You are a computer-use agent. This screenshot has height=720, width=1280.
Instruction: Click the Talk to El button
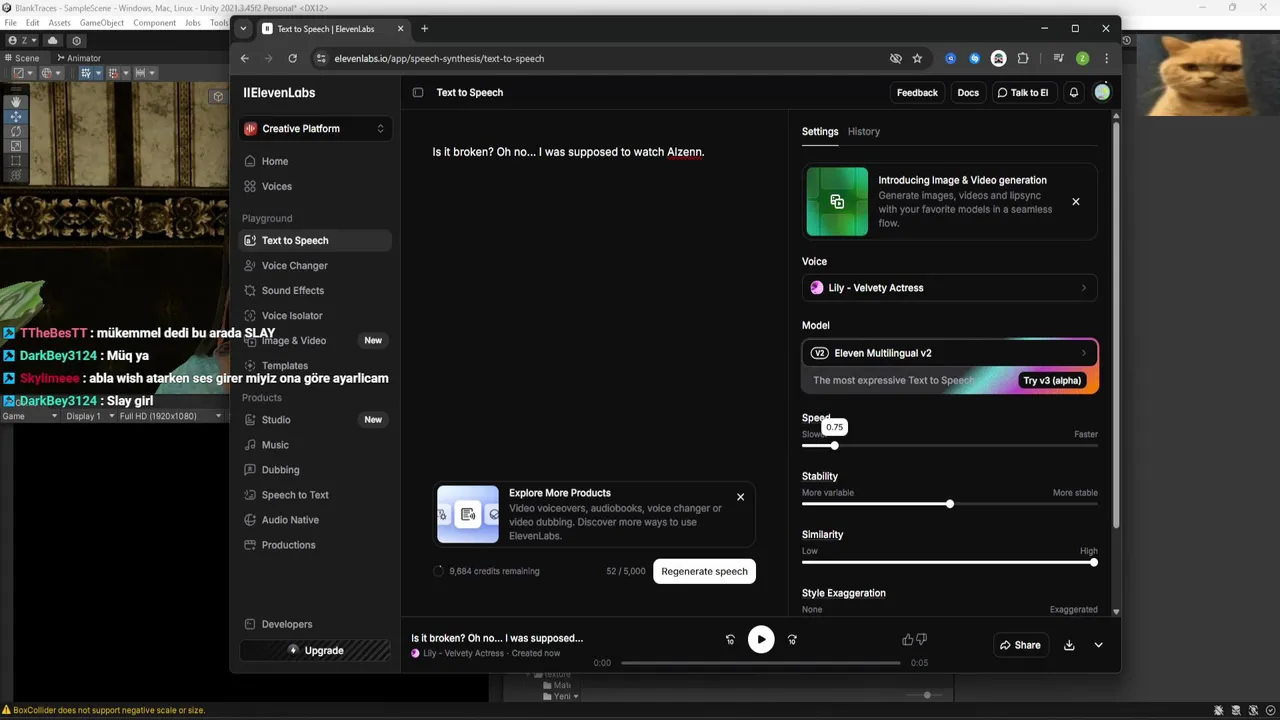pyautogui.click(x=1022, y=92)
